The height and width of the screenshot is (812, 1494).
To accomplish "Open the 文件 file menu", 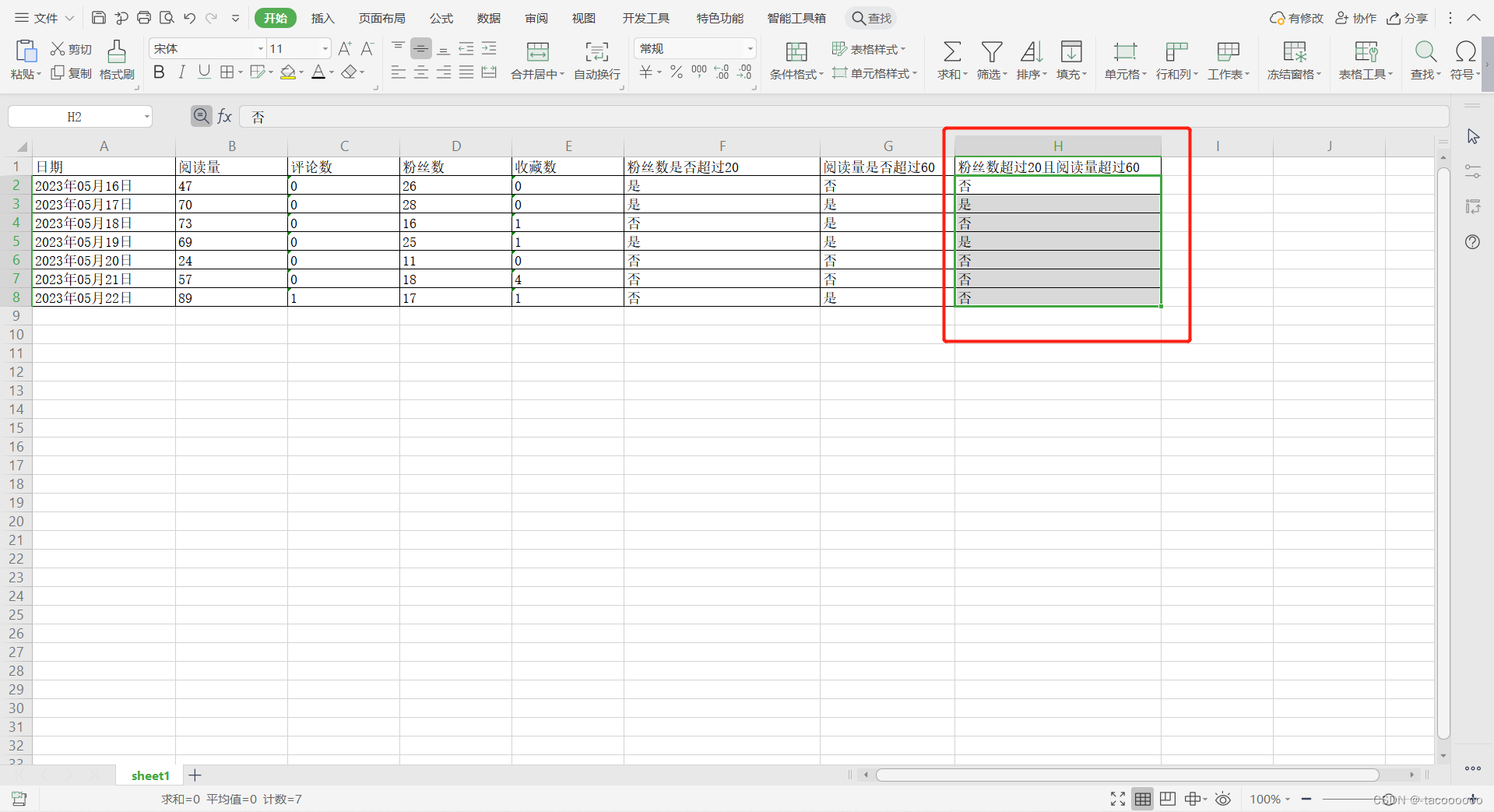I will [x=44, y=18].
